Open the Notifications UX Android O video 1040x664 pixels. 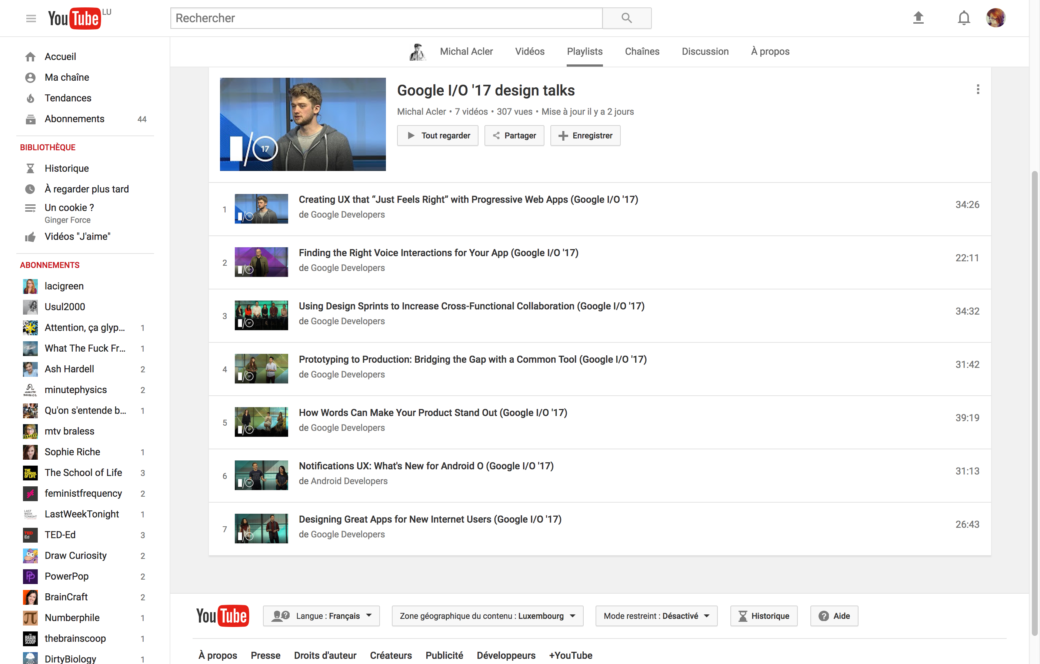click(x=426, y=466)
